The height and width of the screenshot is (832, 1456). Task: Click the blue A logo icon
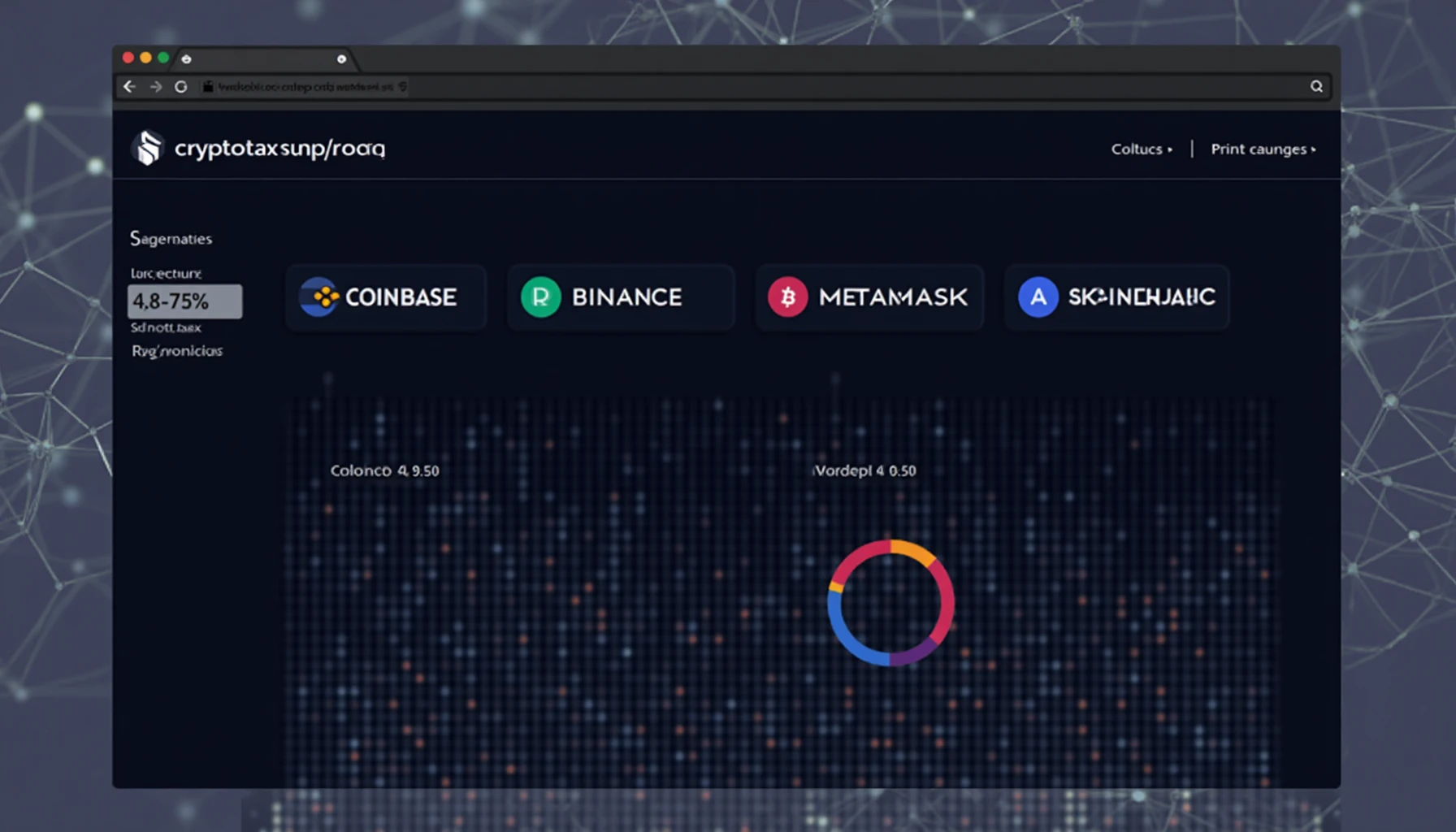point(1038,297)
